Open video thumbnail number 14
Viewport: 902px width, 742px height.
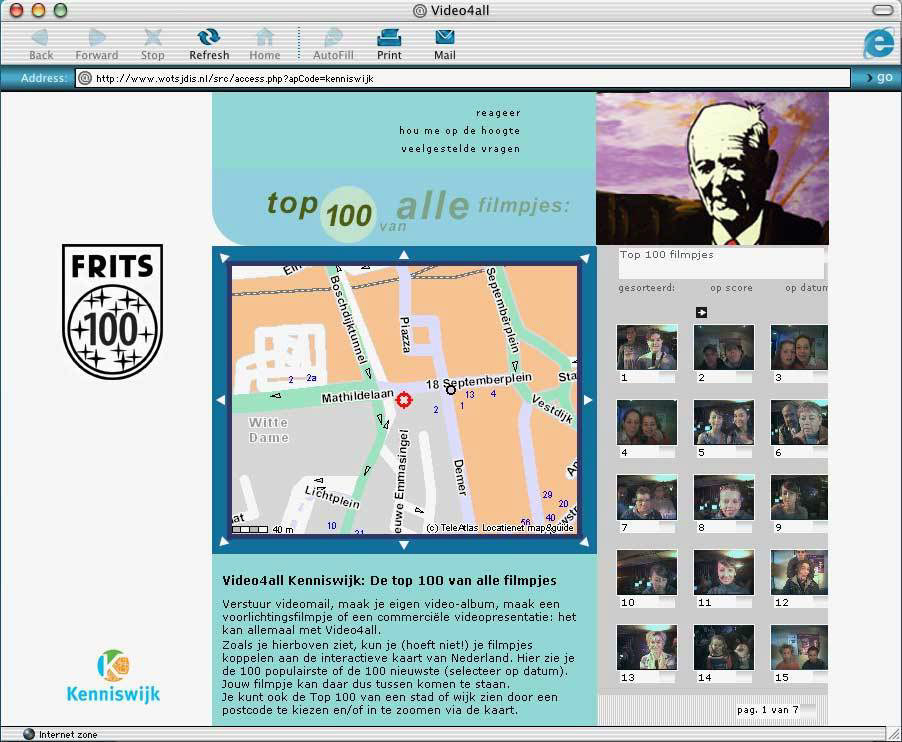click(724, 647)
